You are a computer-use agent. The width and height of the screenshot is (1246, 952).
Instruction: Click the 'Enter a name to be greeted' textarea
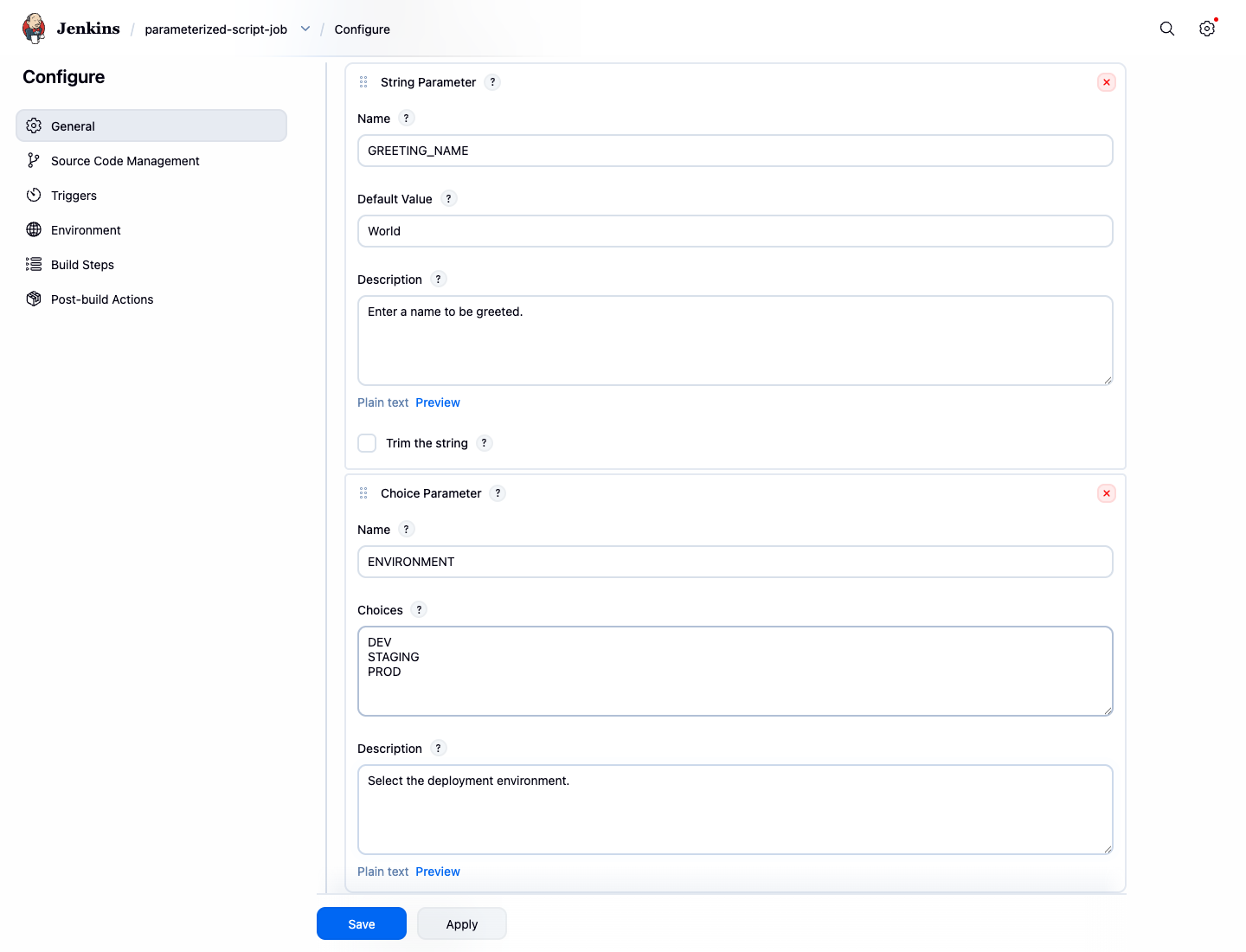[x=735, y=341]
